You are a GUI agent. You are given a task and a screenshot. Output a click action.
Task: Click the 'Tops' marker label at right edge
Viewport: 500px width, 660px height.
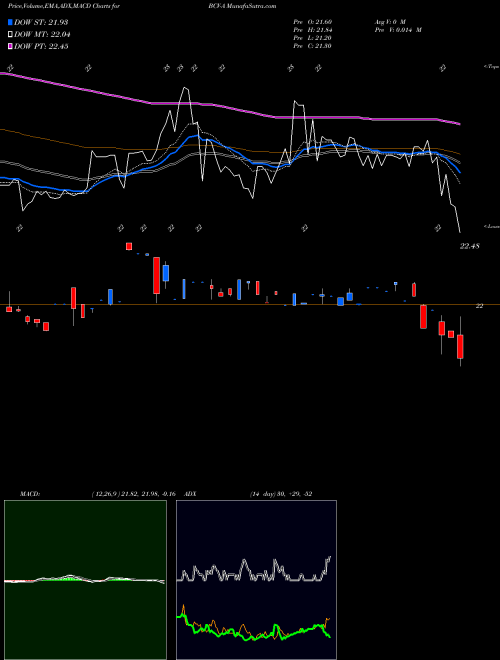(492, 67)
